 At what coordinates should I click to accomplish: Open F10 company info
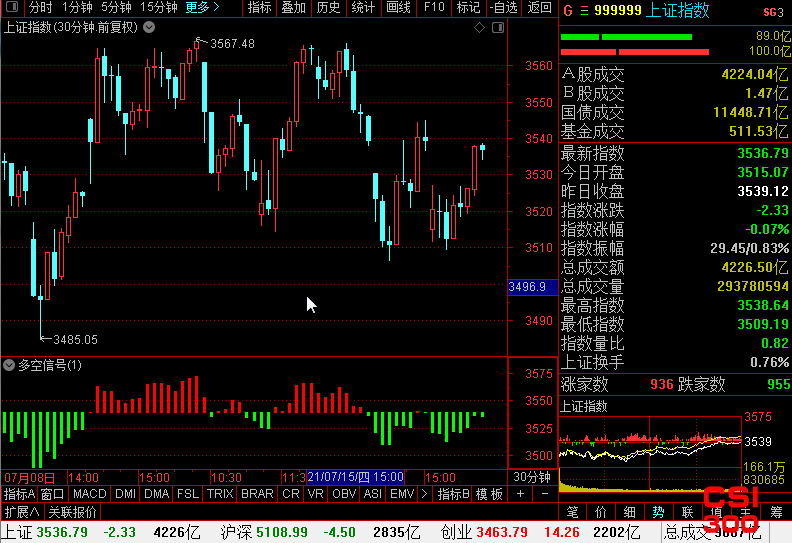pyautogui.click(x=434, y=7)
